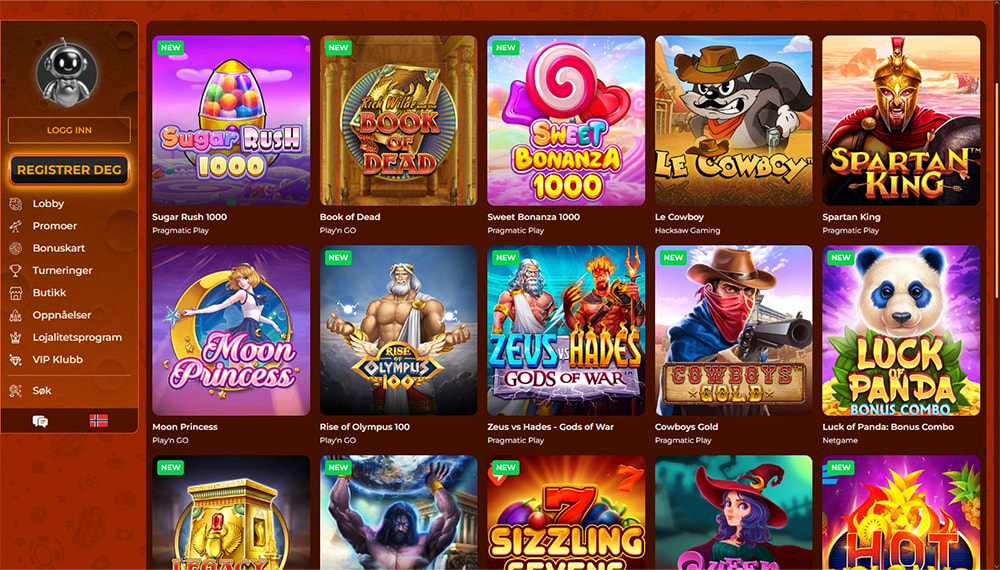Open the Sugar Rush 1000 game thumbnail

(231, 121)
